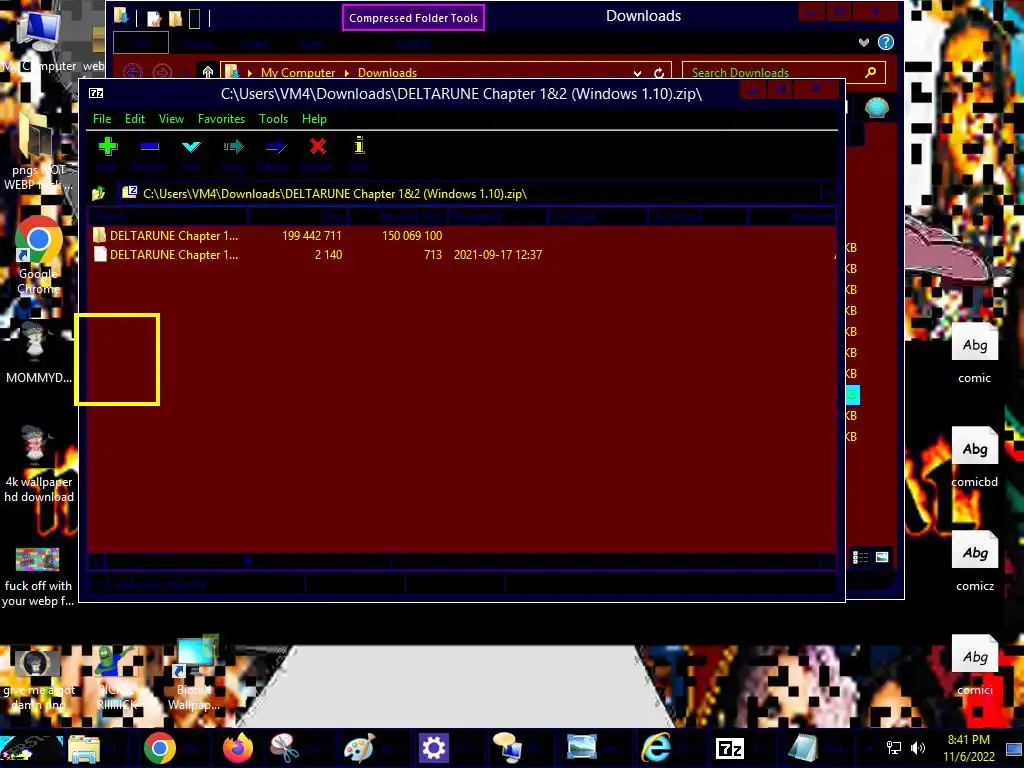Open Paint from the taskbar
The height and width of the screenshot is (768, 1024).
point(359,748)
